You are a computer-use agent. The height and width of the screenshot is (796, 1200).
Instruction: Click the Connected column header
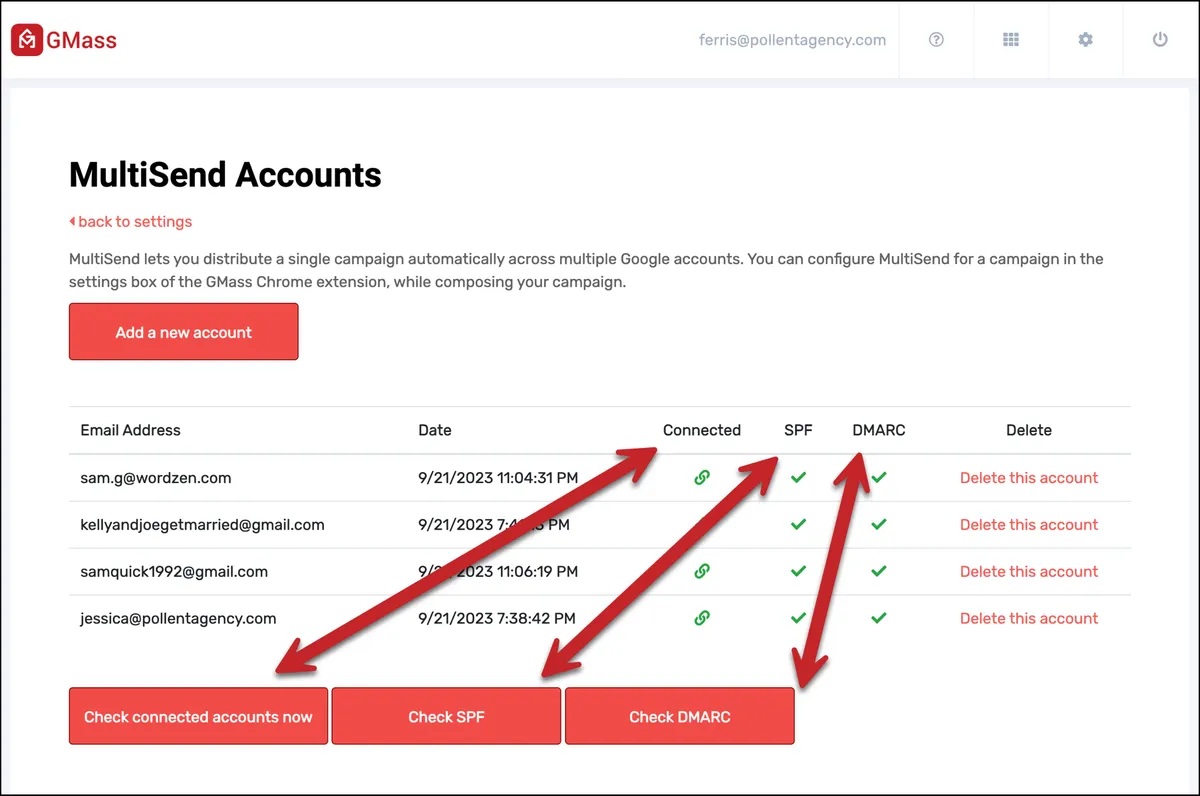[x=702, y=430]
